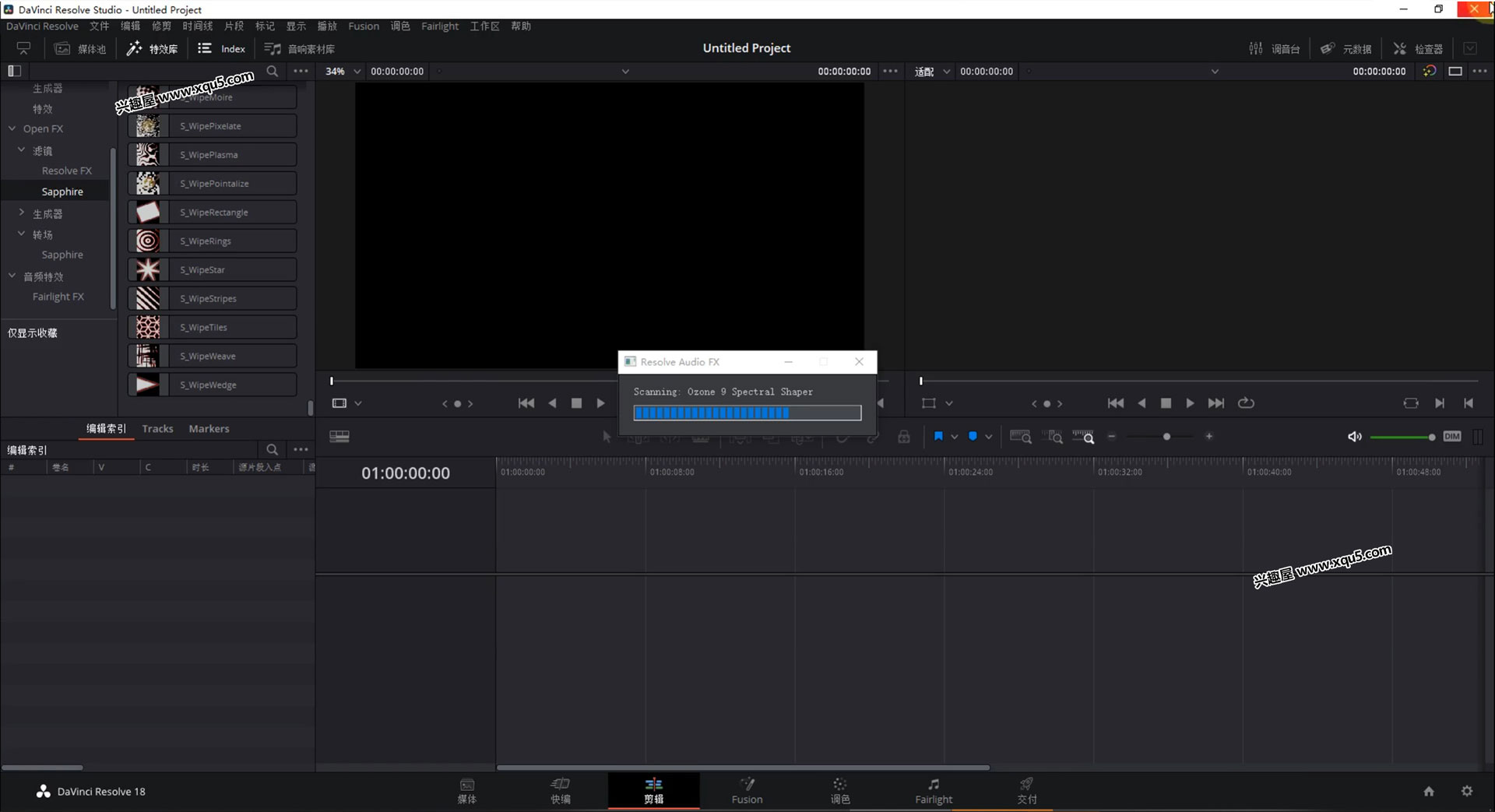This screenshot has height=812, width=1495.
Task: Stop playback in the source viewer
Action: coord(576,403)
